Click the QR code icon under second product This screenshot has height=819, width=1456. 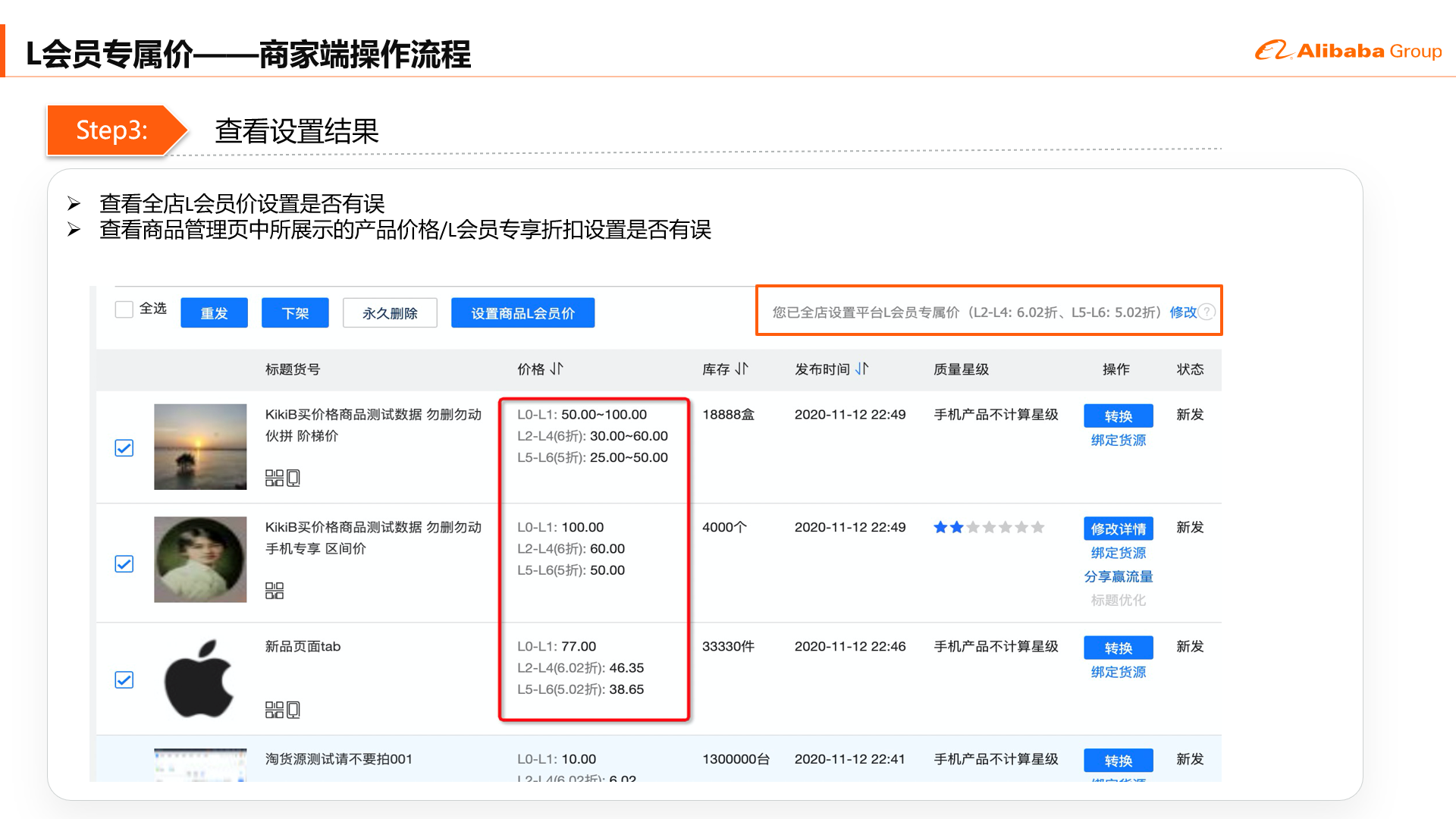[x=274, y=591]
